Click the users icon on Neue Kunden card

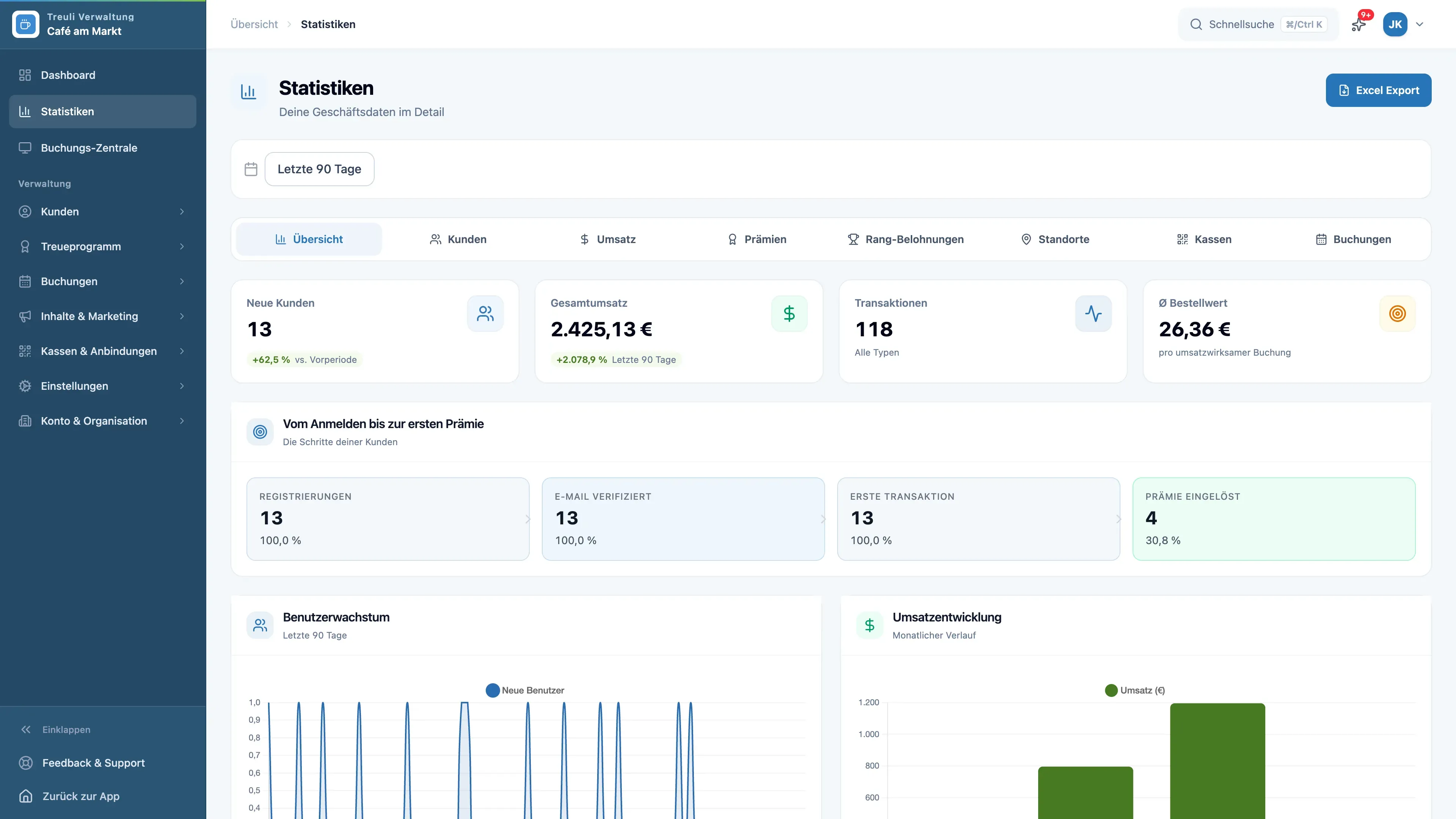(x=485, y=314)
